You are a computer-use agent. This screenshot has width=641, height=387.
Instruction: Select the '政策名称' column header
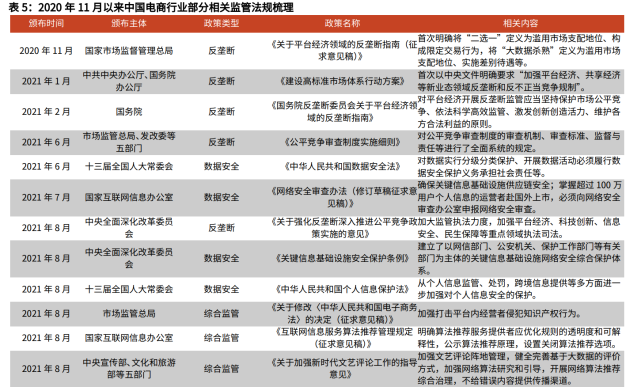(x=343, y=23)
